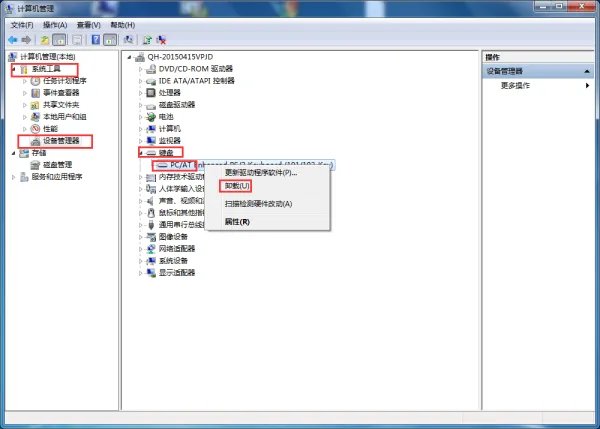The width and height of the screenshot is (600, 429).
Task: Click the blue Help icon in toolbar
Action: 95,40
